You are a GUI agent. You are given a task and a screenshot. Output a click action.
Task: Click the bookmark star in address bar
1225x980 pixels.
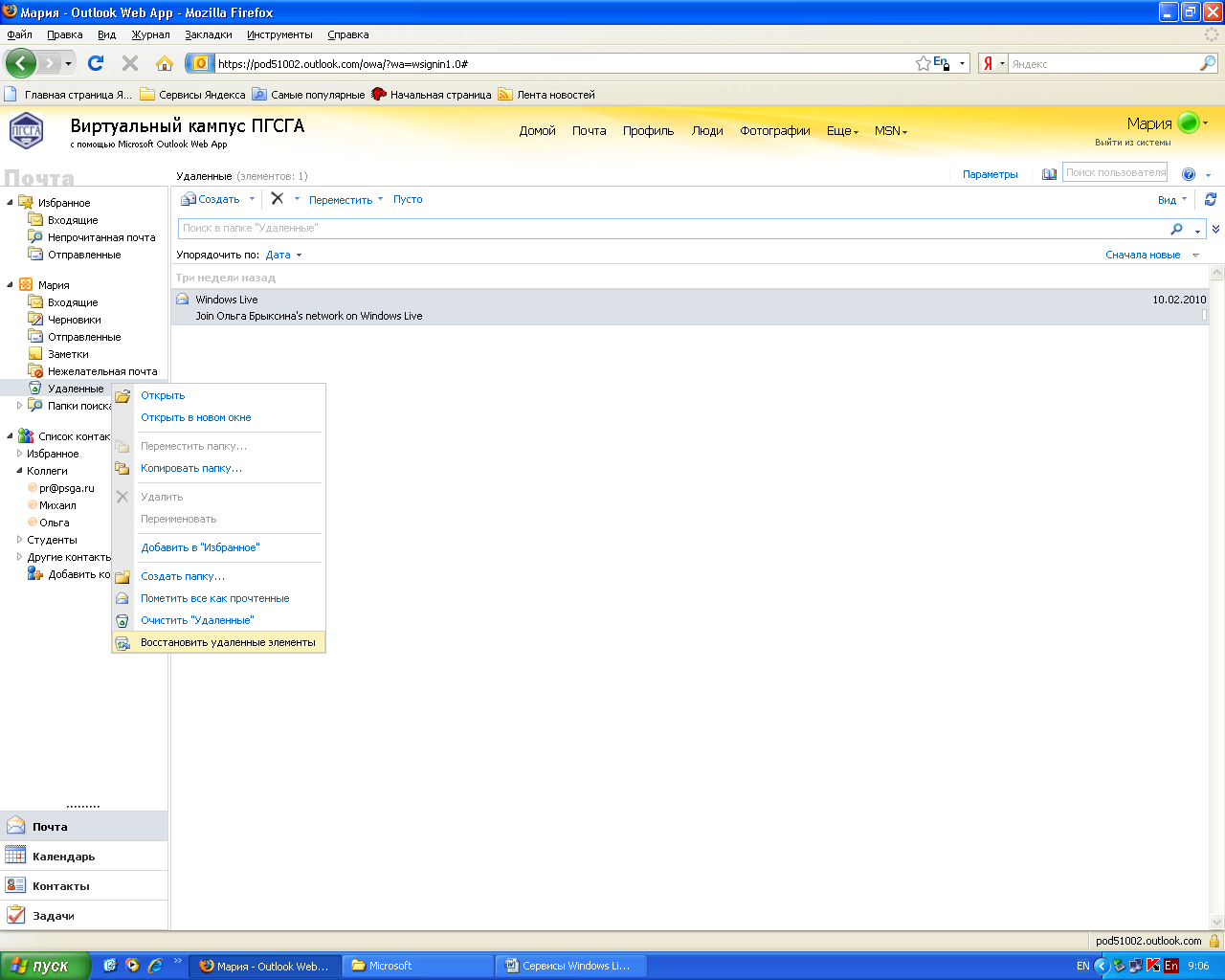[x=923, y=63]
